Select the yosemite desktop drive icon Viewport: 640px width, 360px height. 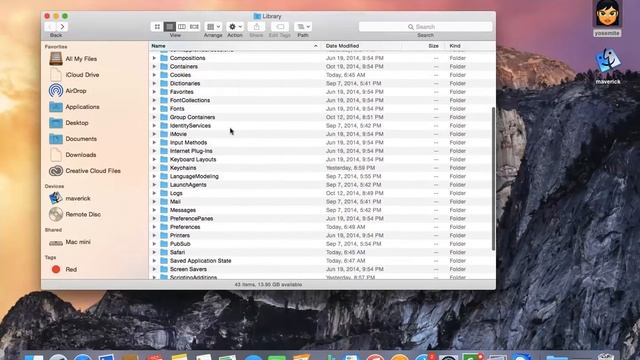(x=607, y=19)
